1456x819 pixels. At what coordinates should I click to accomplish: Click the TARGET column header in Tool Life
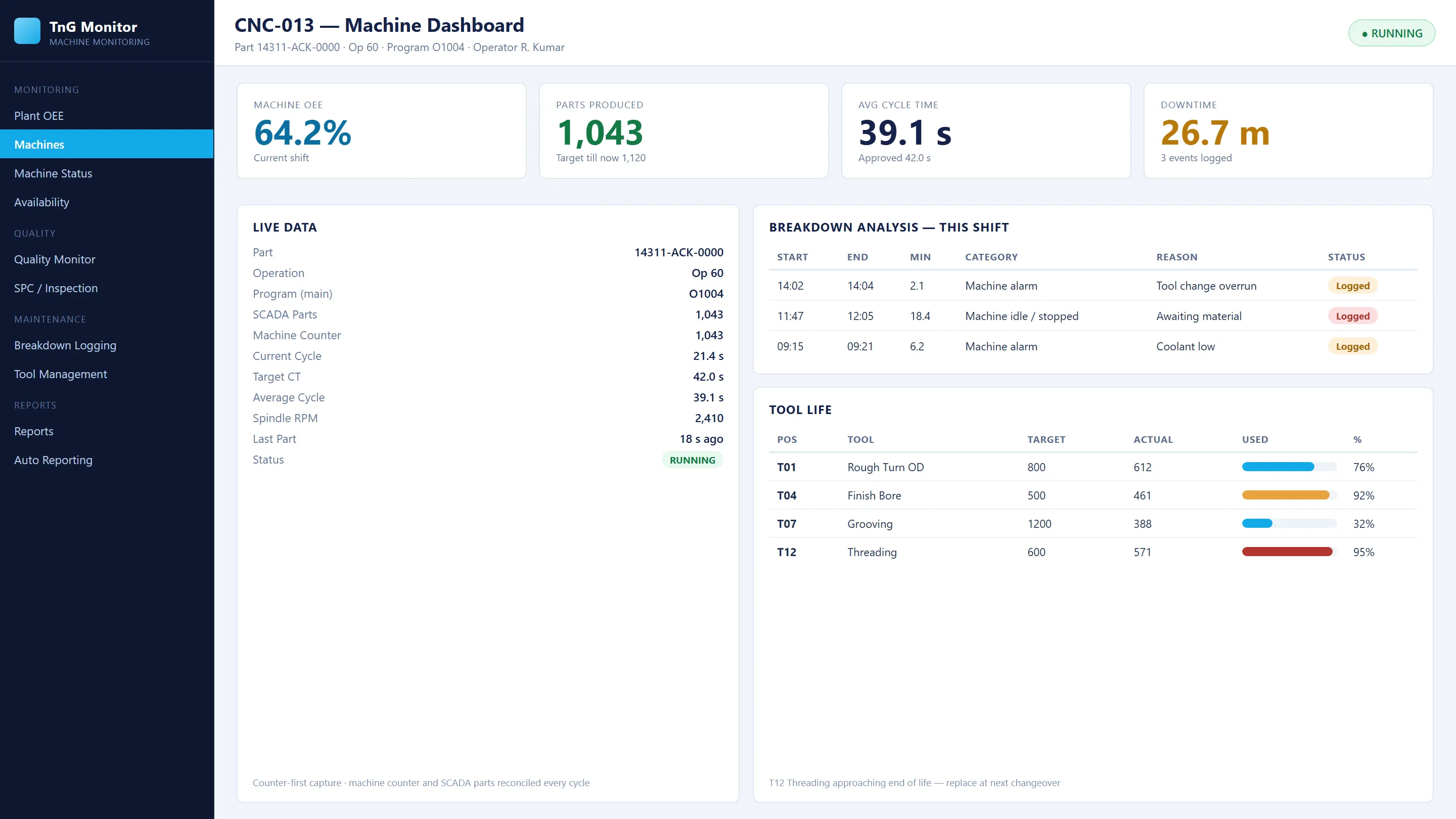pyautogui.click(x=1046, y=440)
